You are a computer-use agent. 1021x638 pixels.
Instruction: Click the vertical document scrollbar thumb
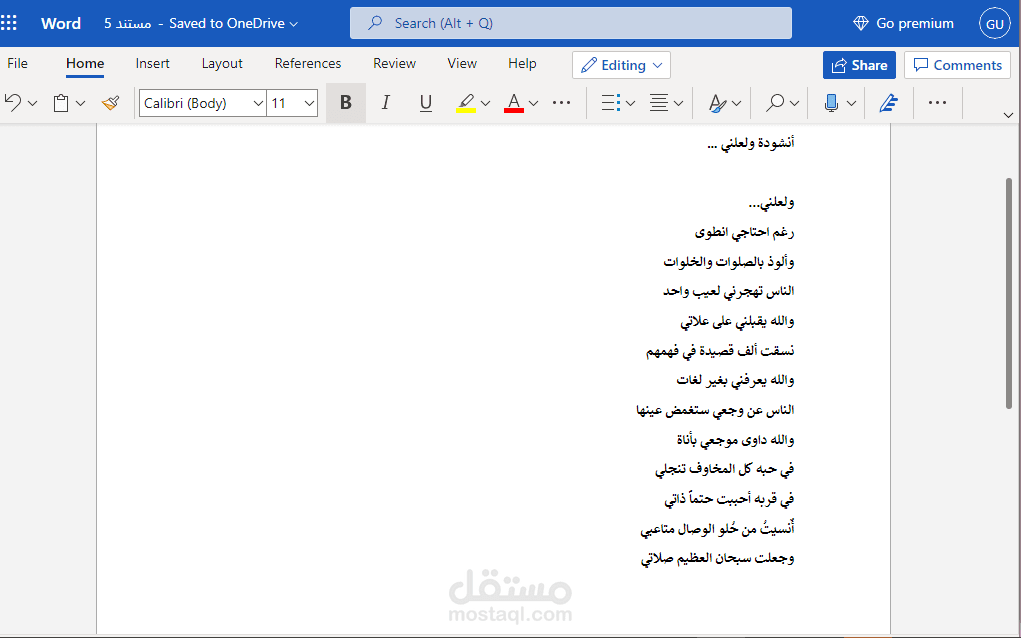pos(1009,293)
